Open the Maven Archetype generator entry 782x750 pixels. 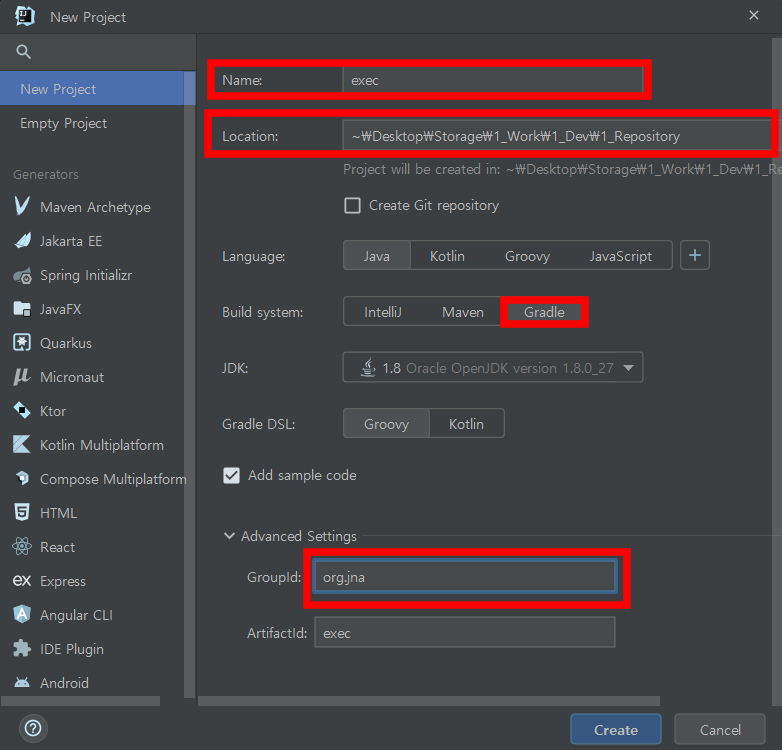pyautogui.click(x=92, y=207)
